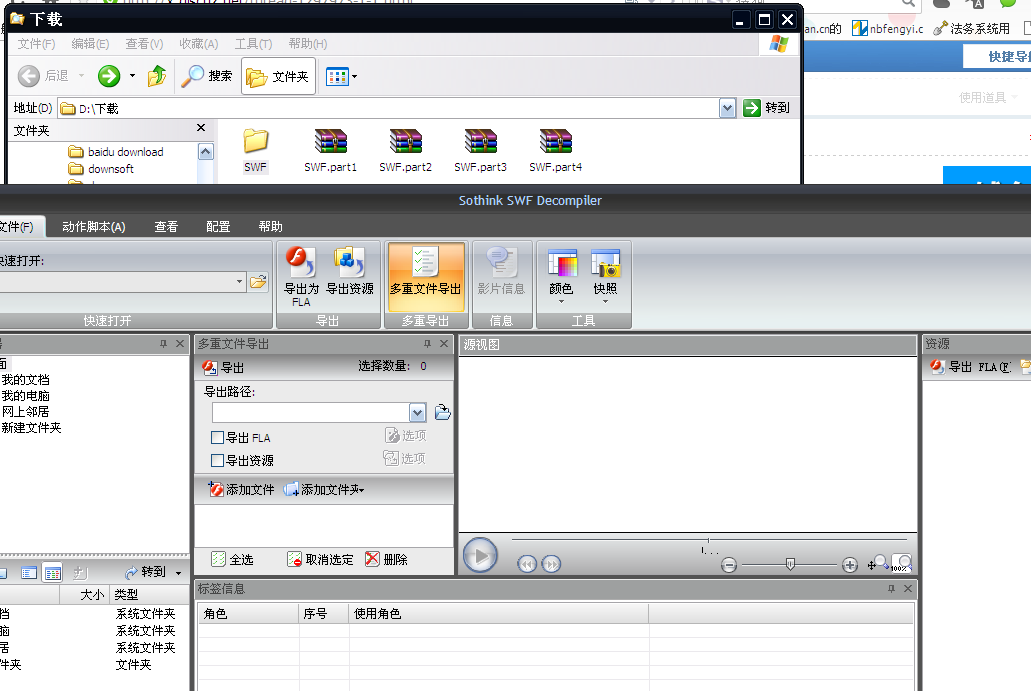Open the file browser 转到 dropdown arrow
Image resolution: width=1031 pixels, height=691 pixels.
[x=178, y=573]
